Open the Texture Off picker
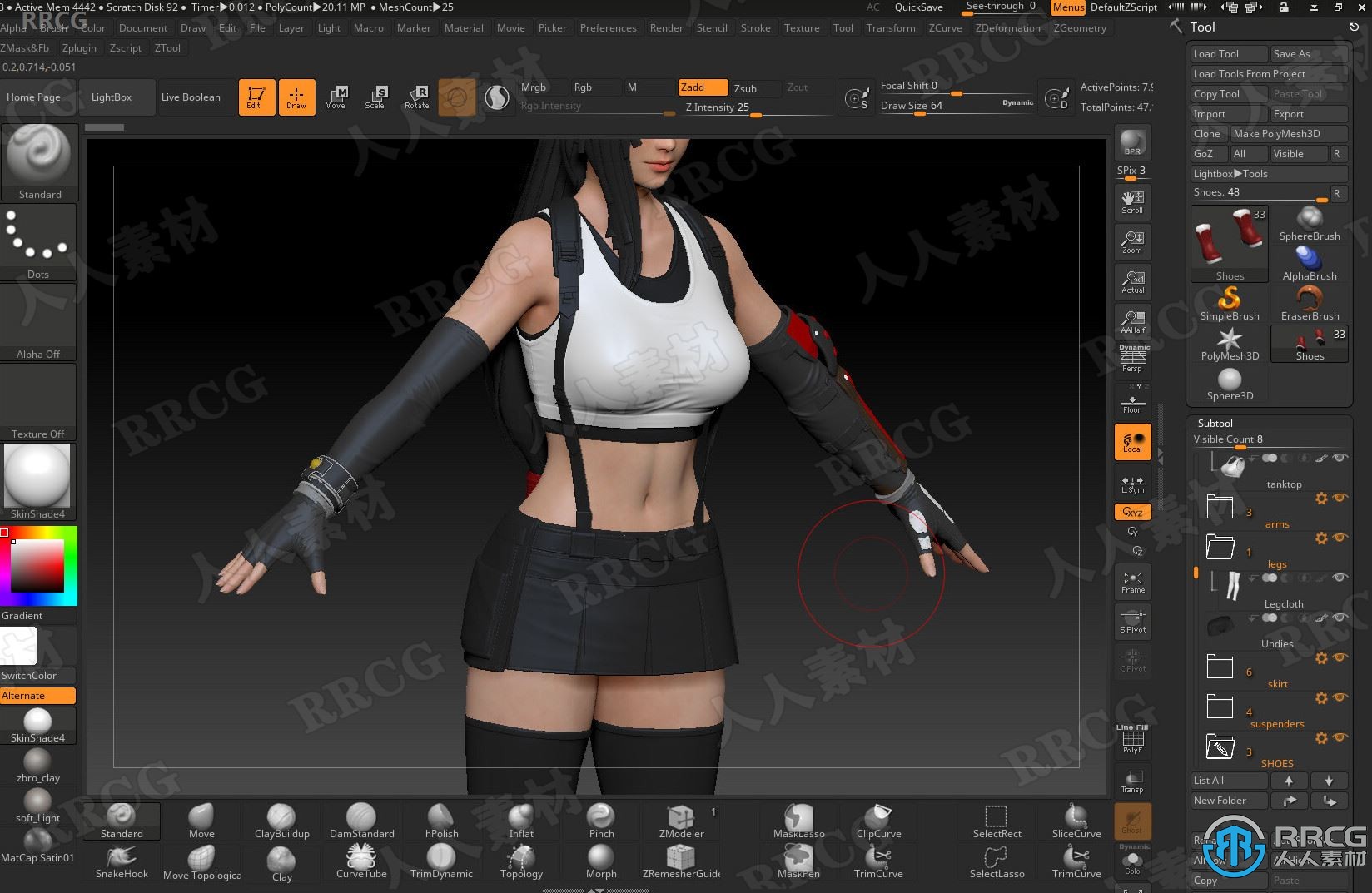1372x893 pixels. [38, 402]
